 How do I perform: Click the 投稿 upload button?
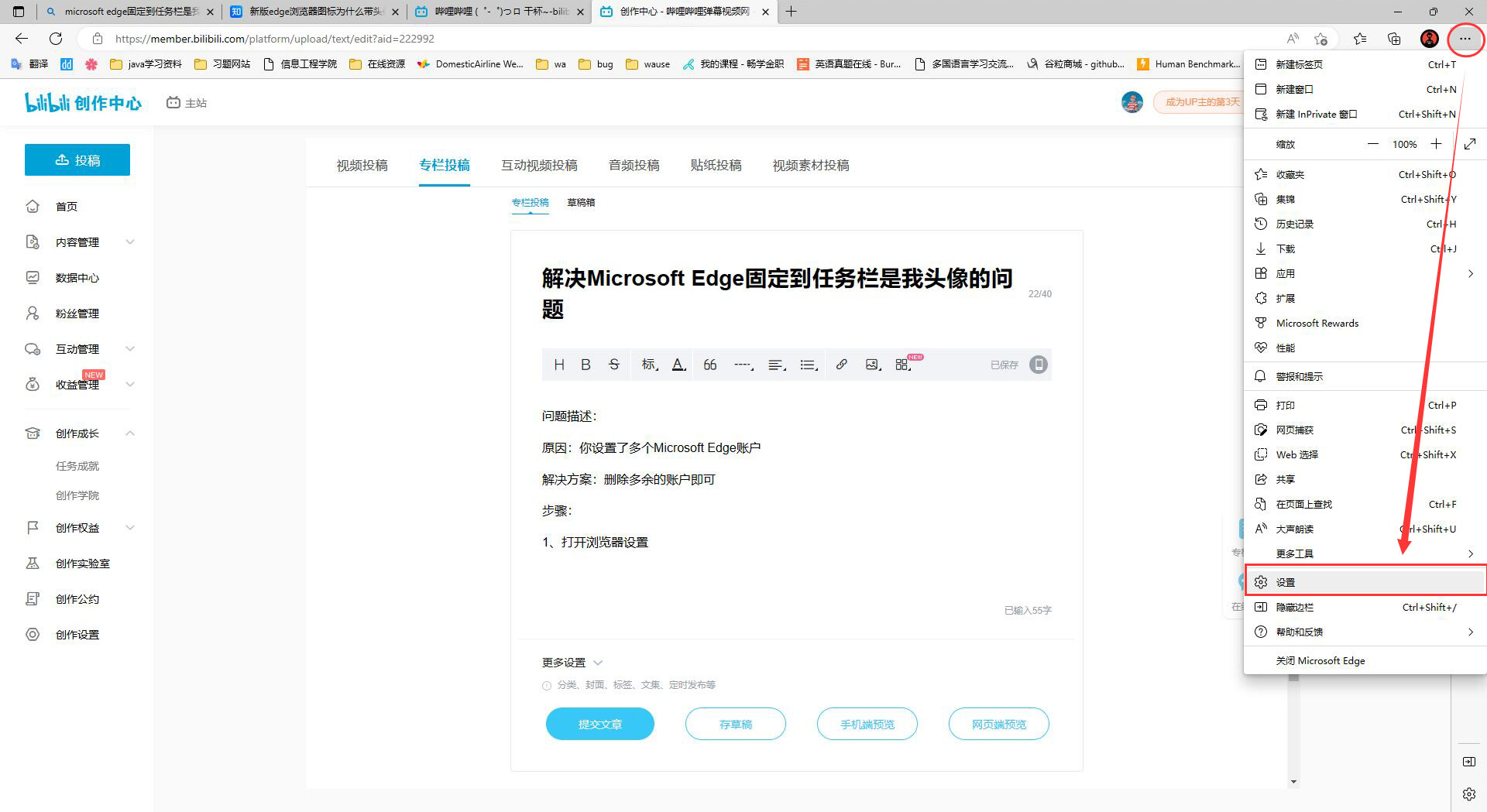click(x=77, y=160)
